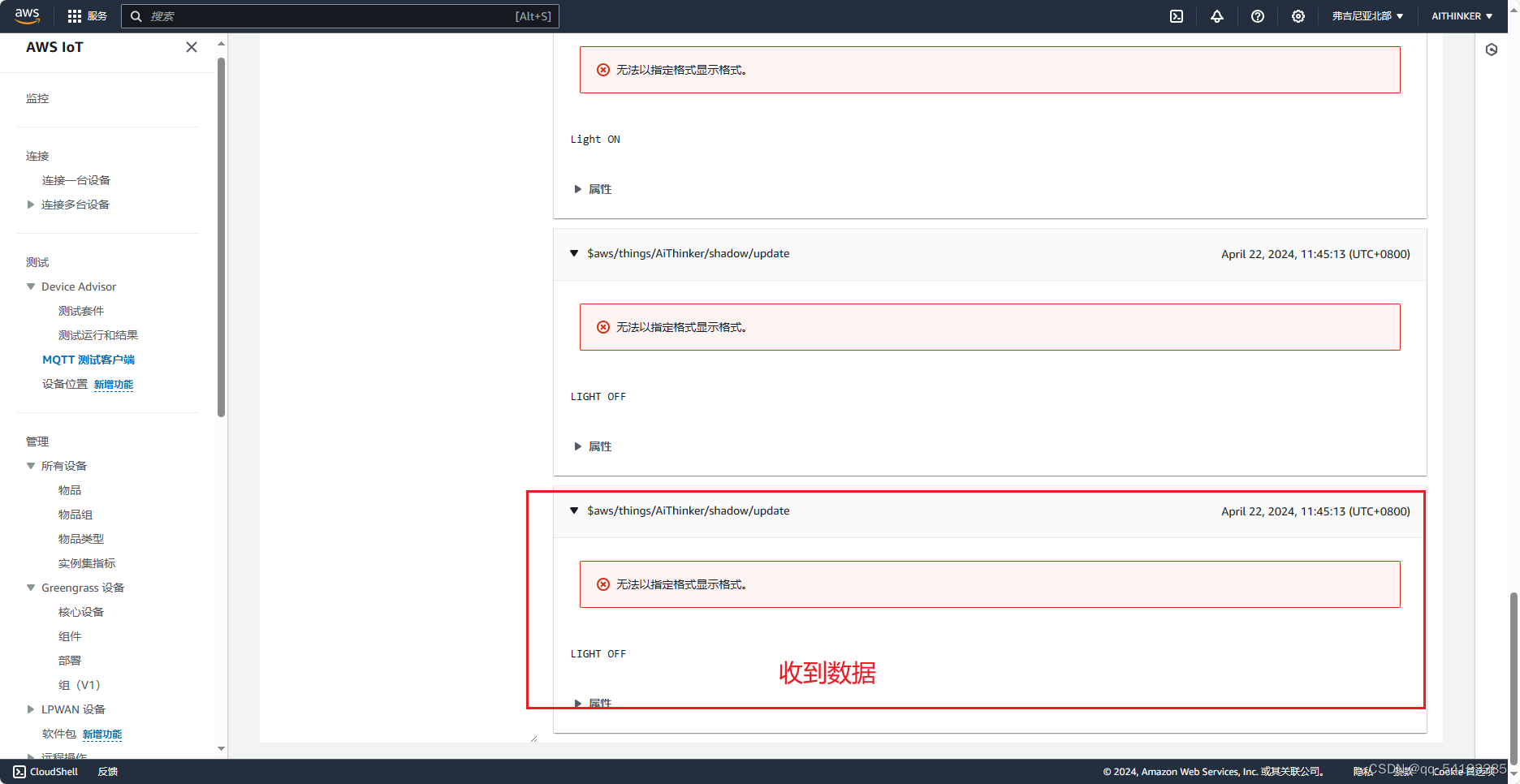1520x784 pixels.
Task: Open the help question mark icon
Action: tap(1258, 16)
